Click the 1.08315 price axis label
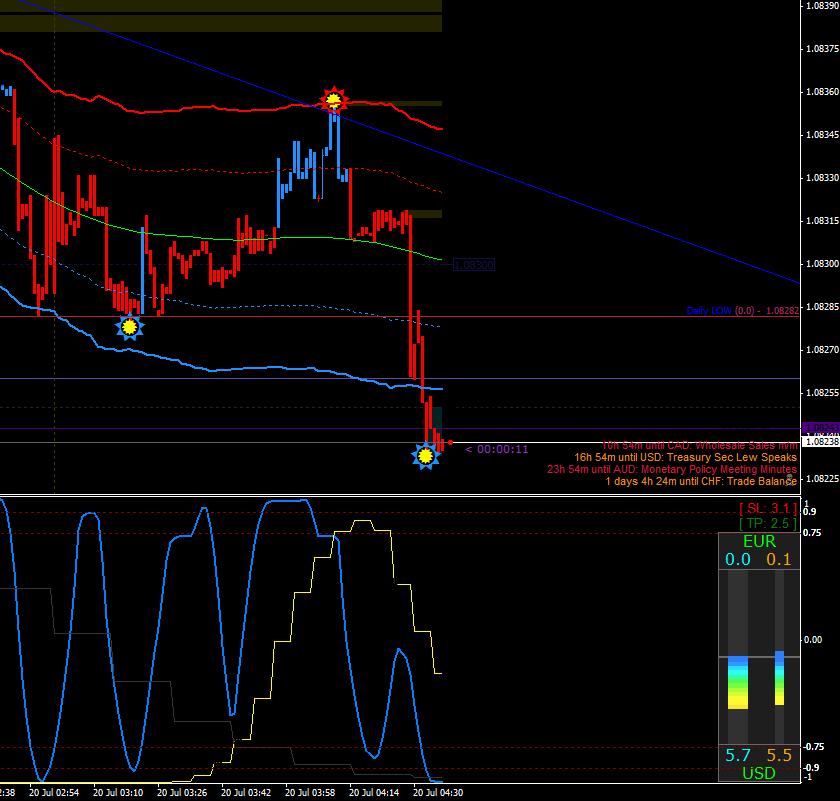 point(822,221)
